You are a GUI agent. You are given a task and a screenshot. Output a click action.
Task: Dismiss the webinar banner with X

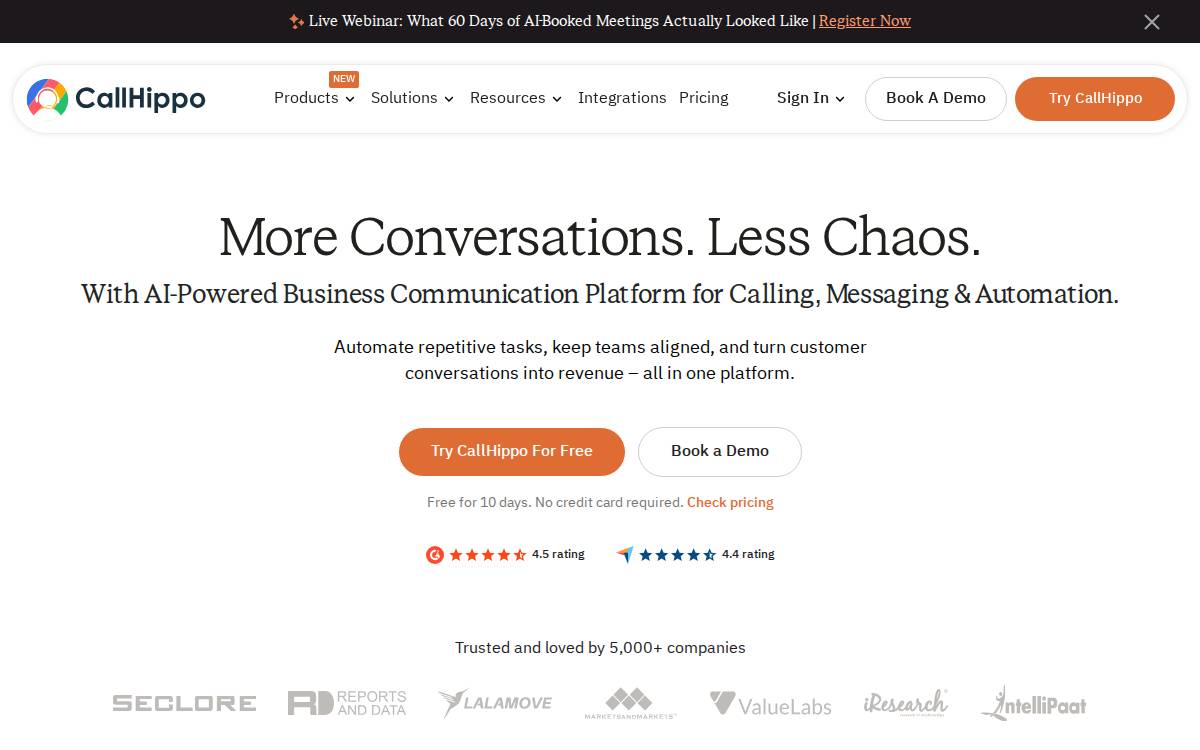click(x=1152, y=22)
